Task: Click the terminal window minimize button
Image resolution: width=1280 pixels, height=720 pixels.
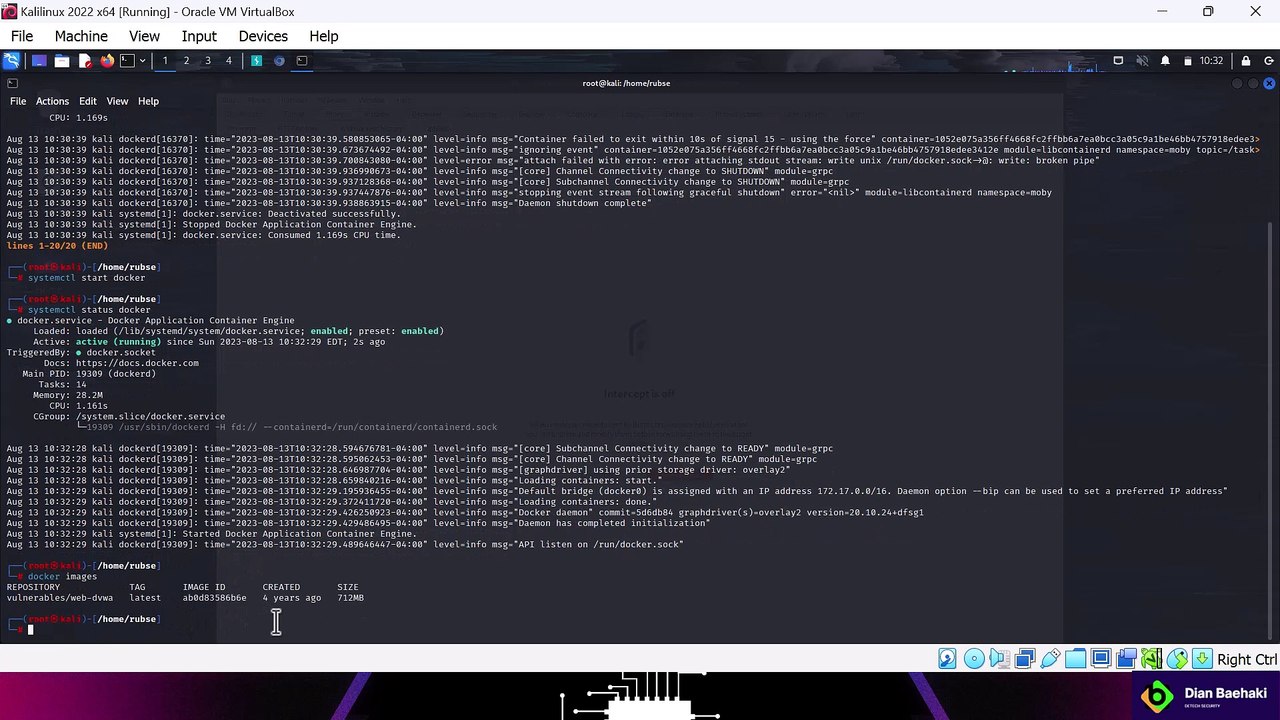Action: [1237, 83]
